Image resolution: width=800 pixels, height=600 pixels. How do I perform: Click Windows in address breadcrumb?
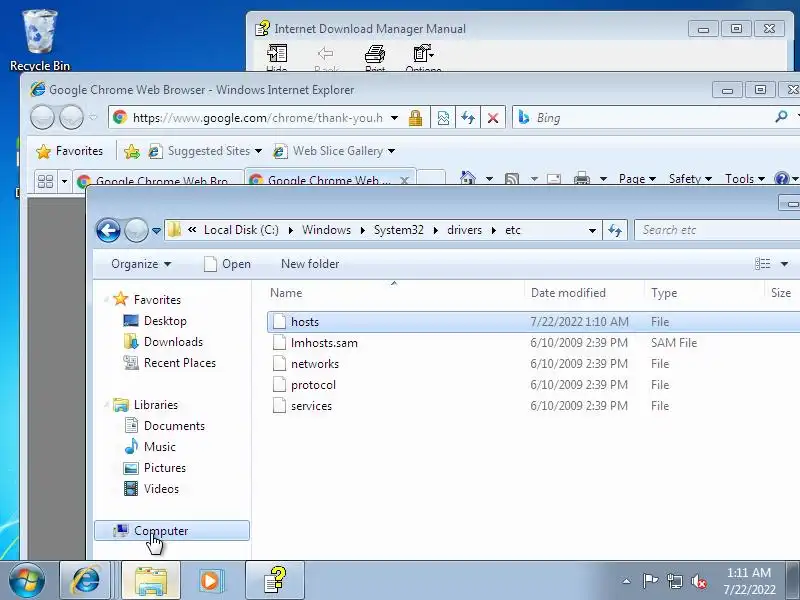pos(327,230)
